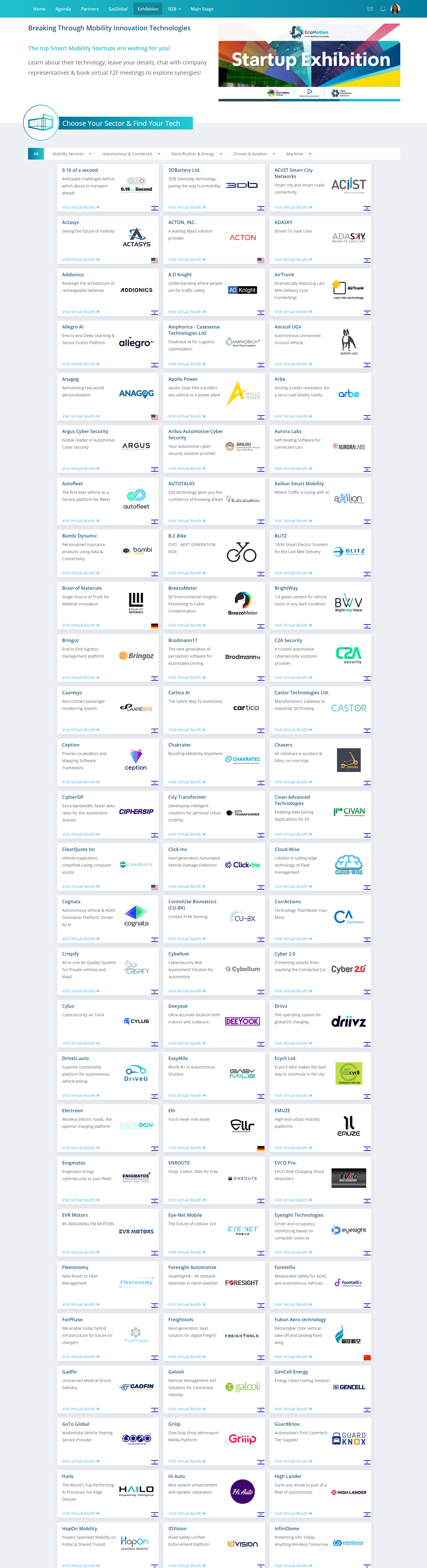The height and width of the screenshot is (1568, 427).
Task: Click the B.C.Bike bicycle logo
Action: 242,551
